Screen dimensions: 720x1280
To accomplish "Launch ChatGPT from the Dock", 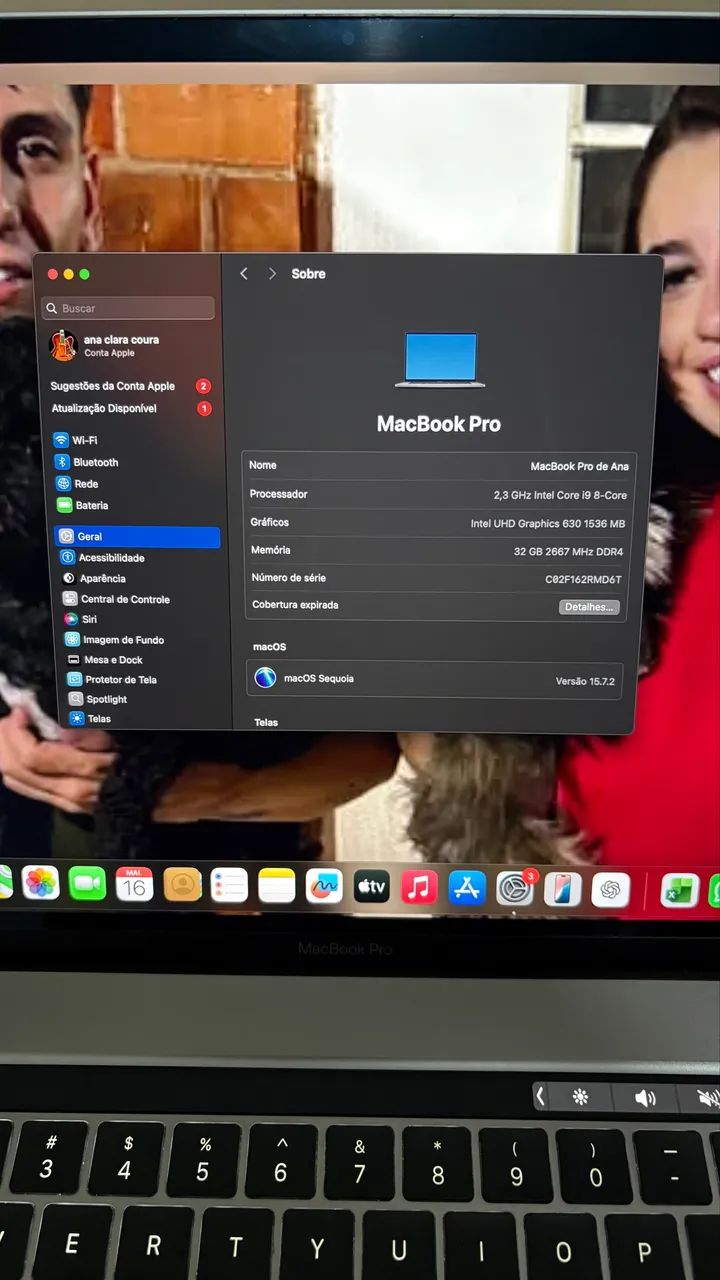I will click(x=611, y=889).
